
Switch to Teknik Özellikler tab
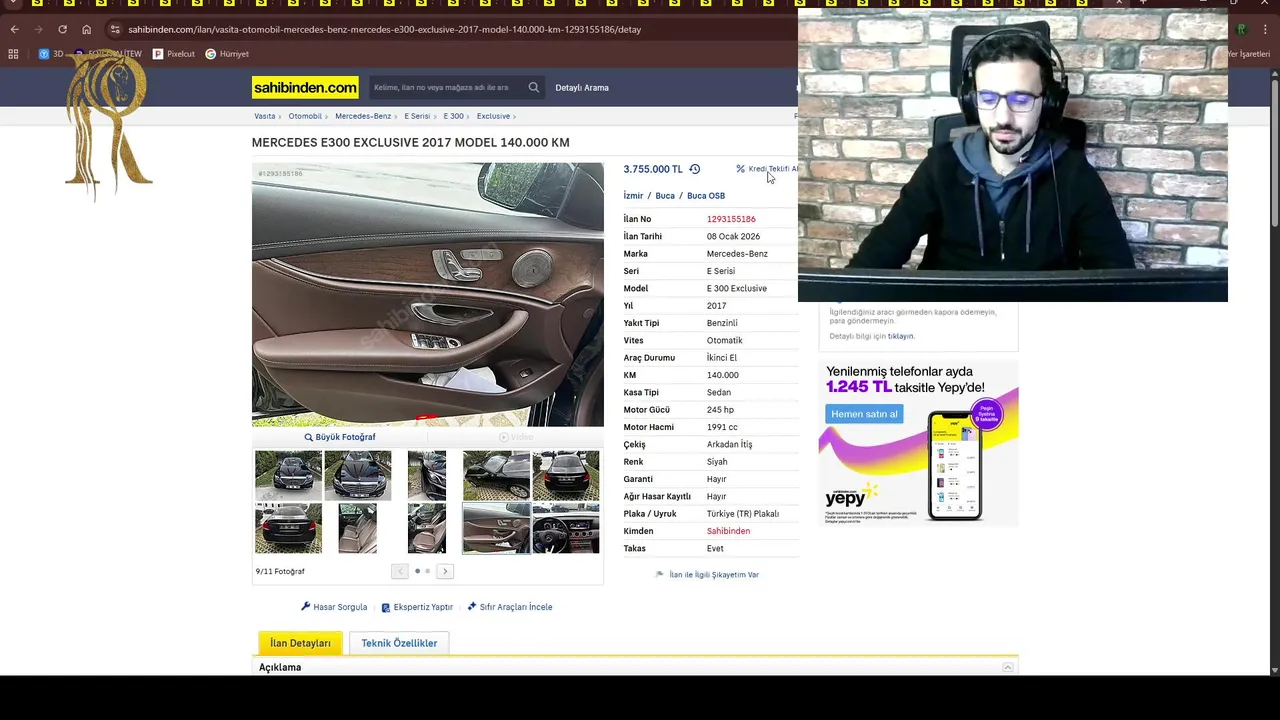(x=399, y=643)
